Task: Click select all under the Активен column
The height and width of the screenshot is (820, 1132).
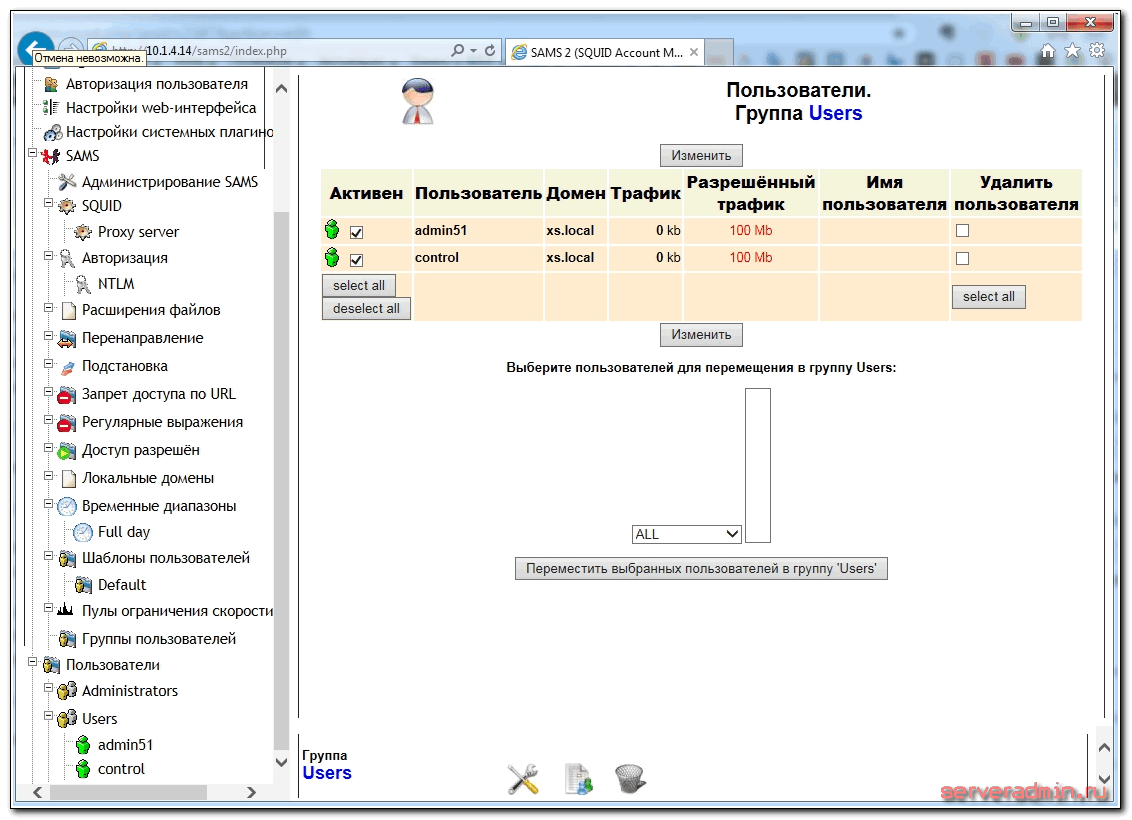Action: (x=359, y=285)
